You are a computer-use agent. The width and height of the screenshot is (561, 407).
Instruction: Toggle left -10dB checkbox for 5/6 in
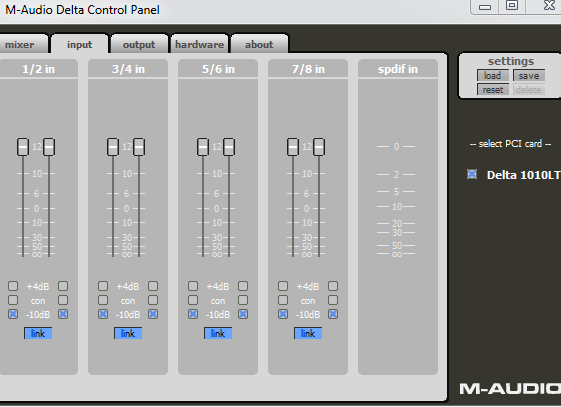[x=193, y=314]
